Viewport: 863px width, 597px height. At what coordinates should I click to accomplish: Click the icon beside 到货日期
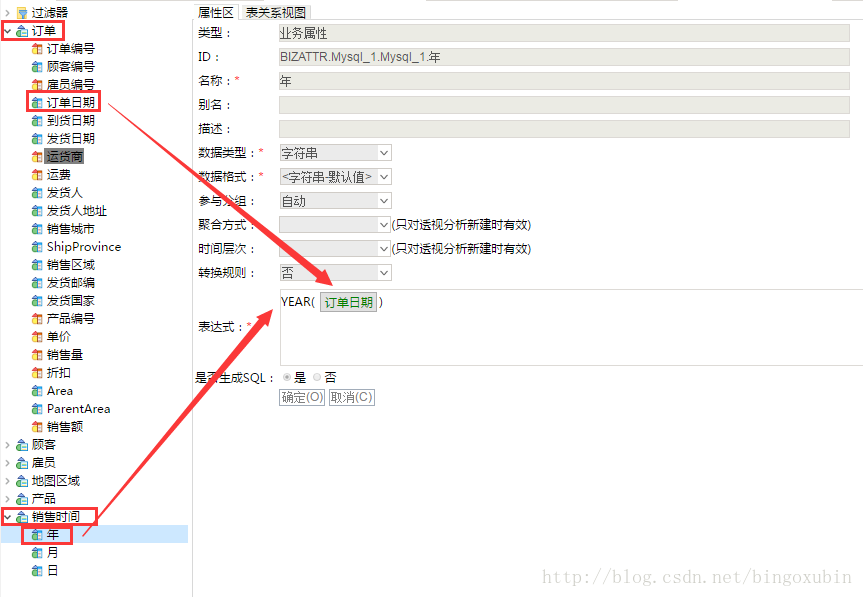(x=37, y=121)
